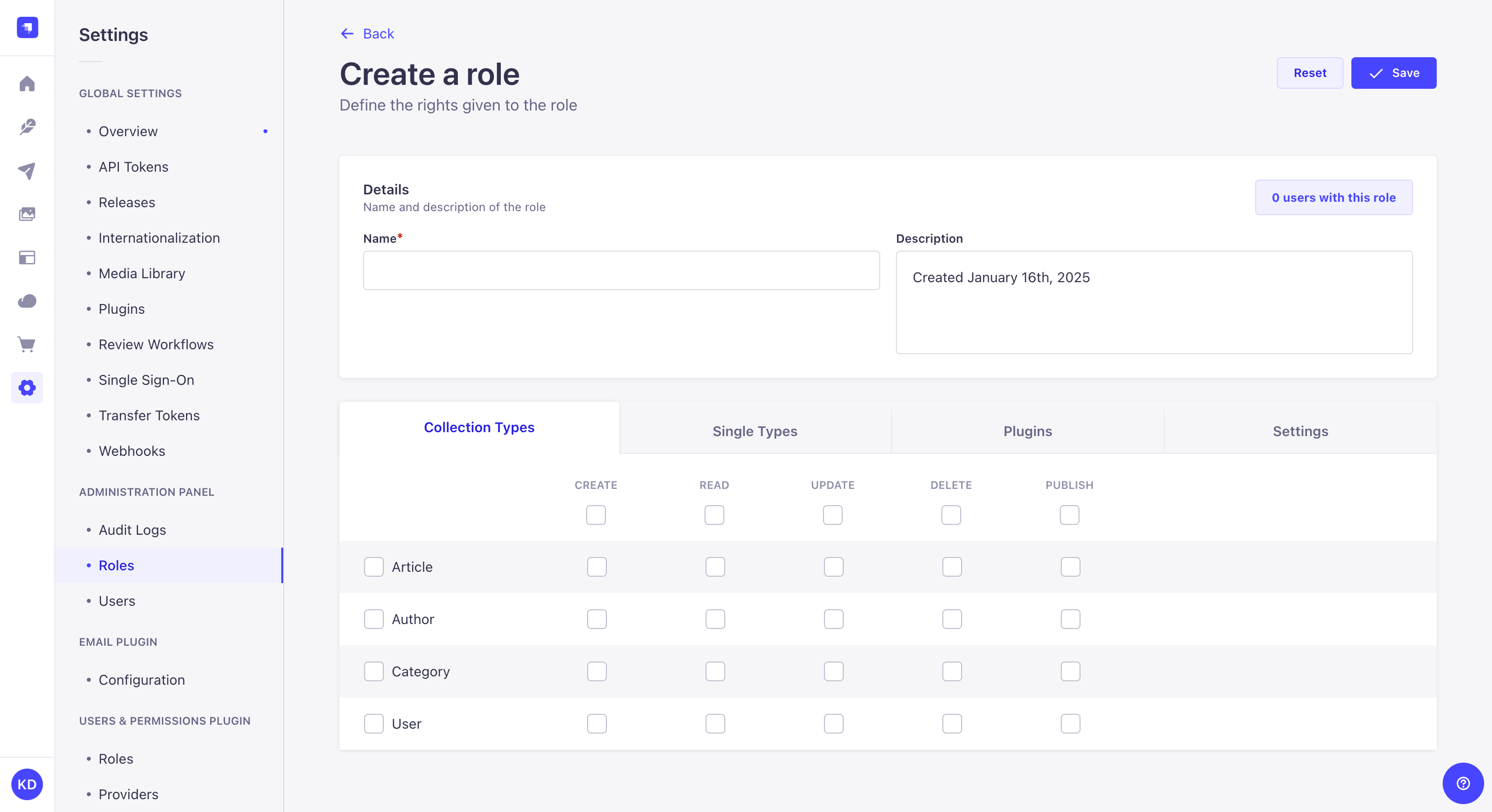Click the Strapi logo at the top
Image resolution: width=1492 pixels, height=812 pixels.
(27, 27)
